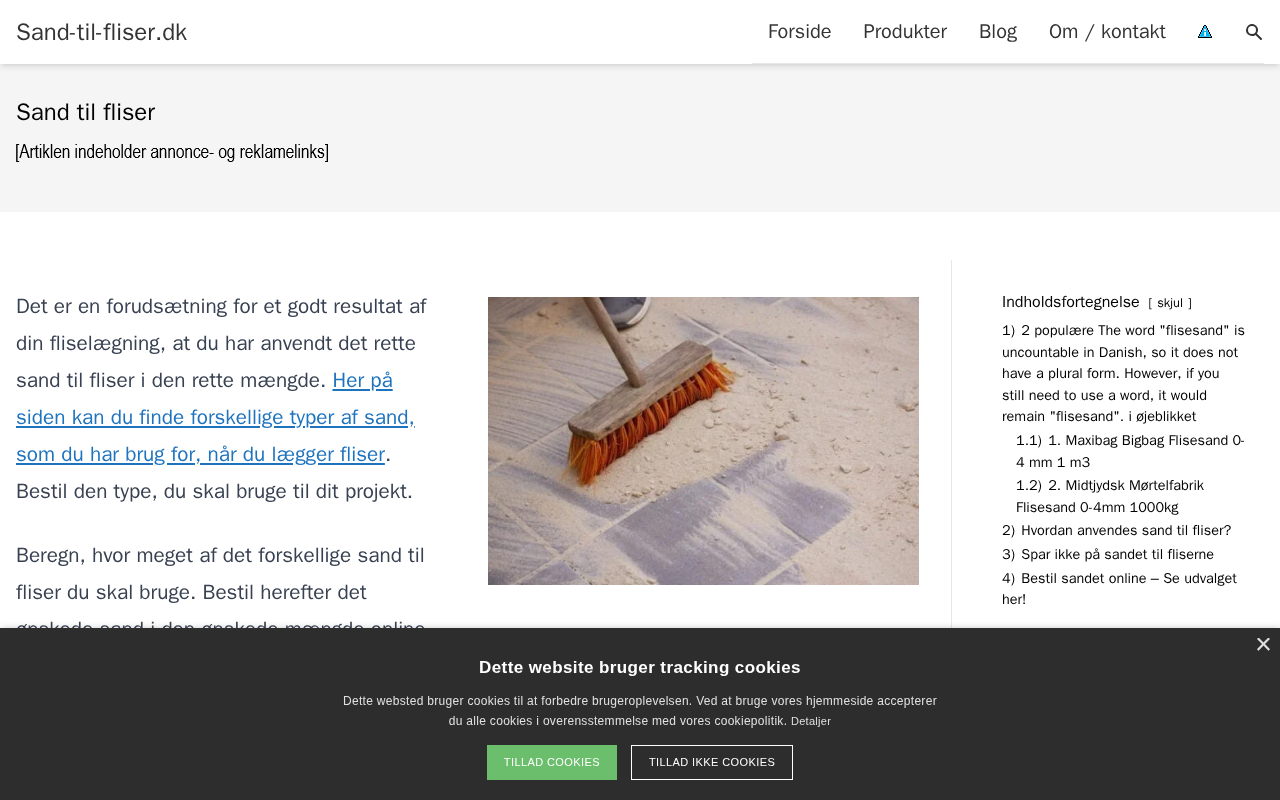Jump to 'Bestil sandet online' section
This screenshot has height=800, width=1280.
coord(1119,589)
